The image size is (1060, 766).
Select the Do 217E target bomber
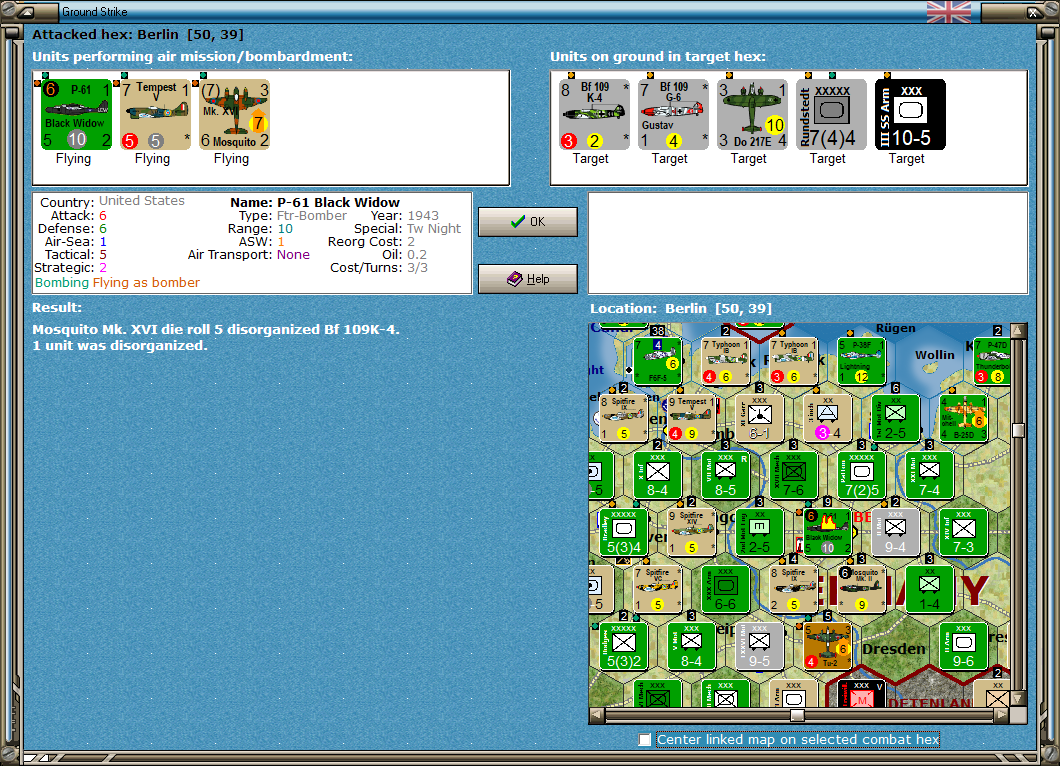coord(752,114)
